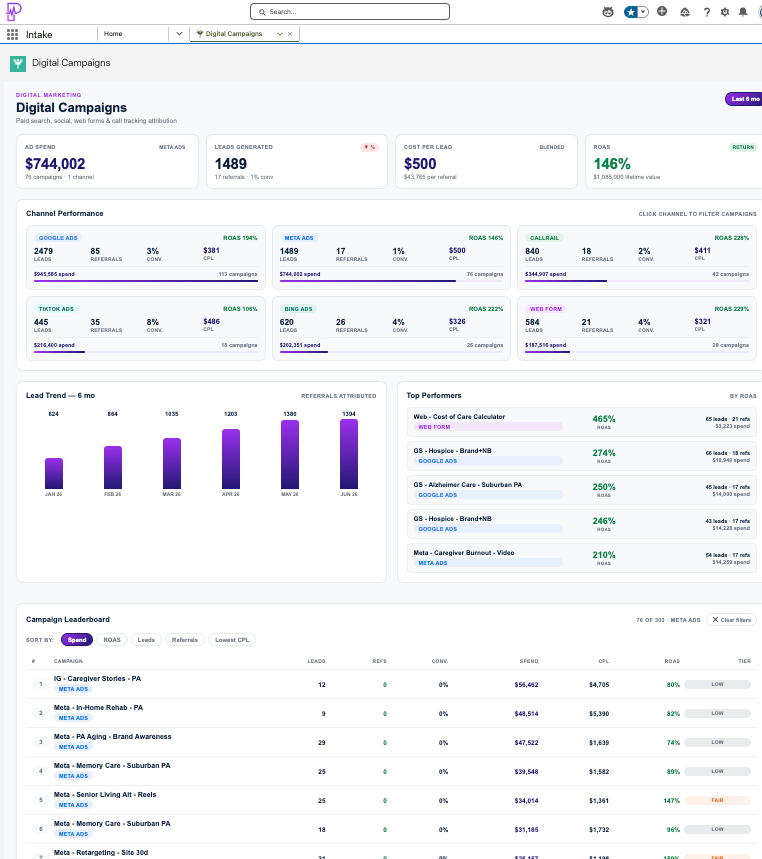
Task: Expand the Digital Campaigns tab chevron
Action: click(279, 34)
